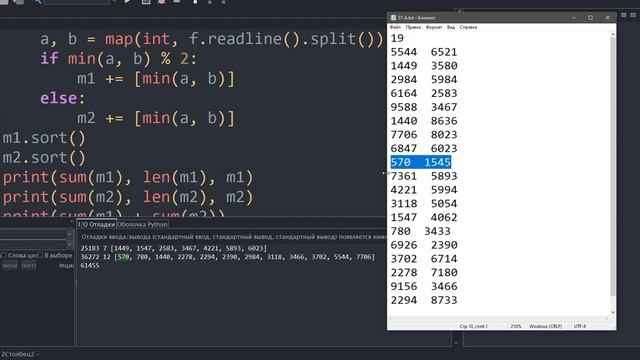Switch to the I/O Отладки tab
Image resolution: width=640 pixels, height=360 pixels.
click(96, 224)
